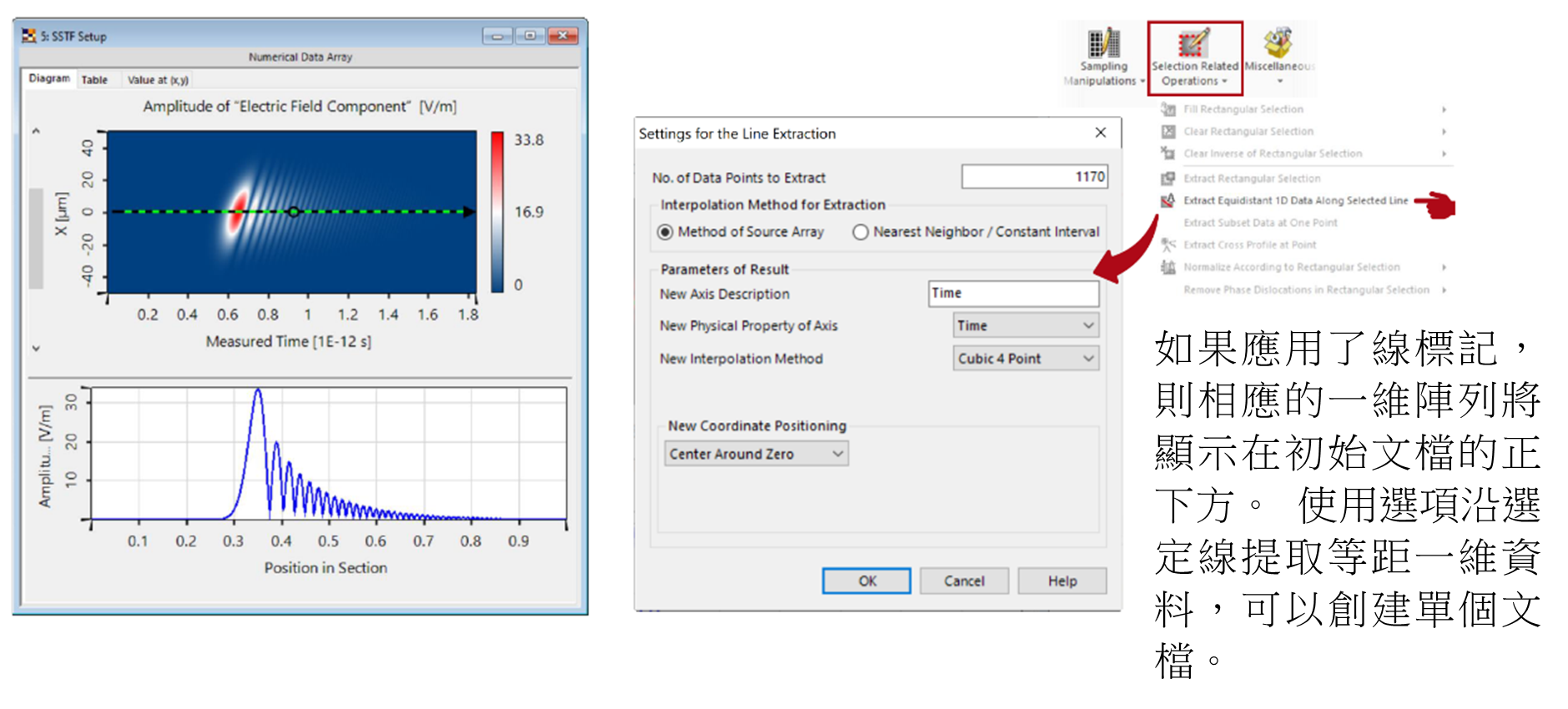Select Nearest Neighbor / Constant Interval radio
The image size is (1568, 709).
(x=860, y=232)
